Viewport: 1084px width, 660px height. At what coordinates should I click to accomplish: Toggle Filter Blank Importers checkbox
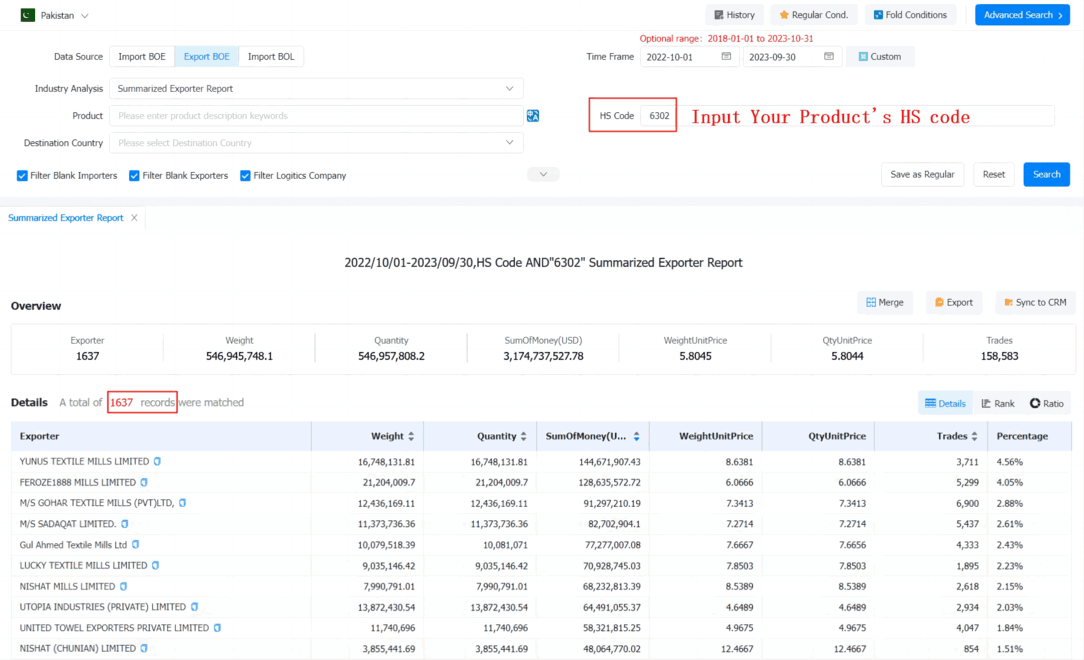[22, 176]
